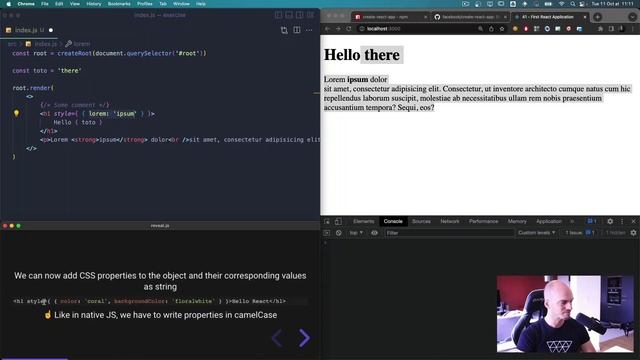The height and width of the screenshot is (360, 640).
Task: Click the 1 Issue link in the console toolbar
Action: [x=580, y=233]
